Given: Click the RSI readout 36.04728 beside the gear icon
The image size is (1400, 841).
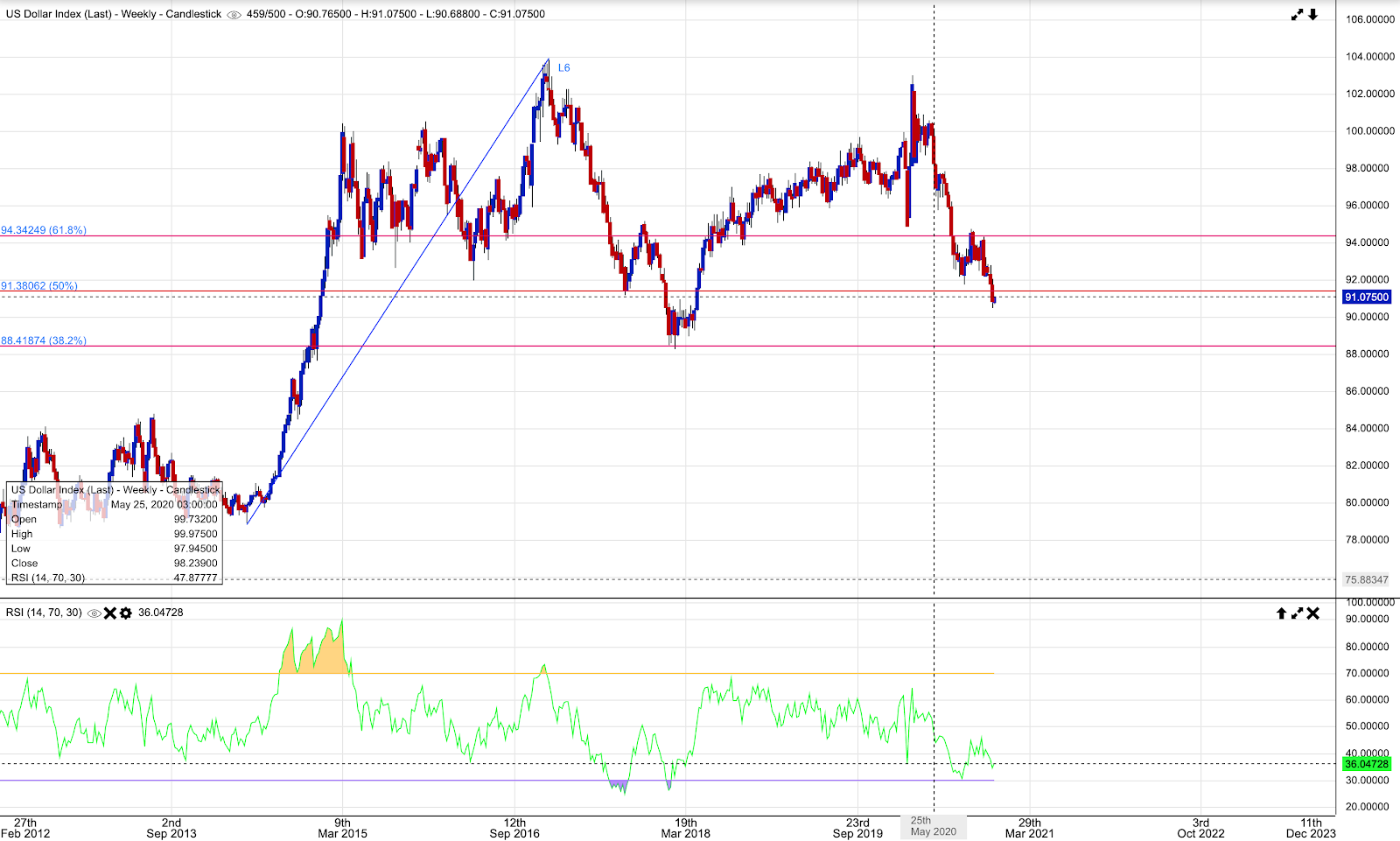Looking at the screenshot, I should pyautogui.click(x=161, y=613).
